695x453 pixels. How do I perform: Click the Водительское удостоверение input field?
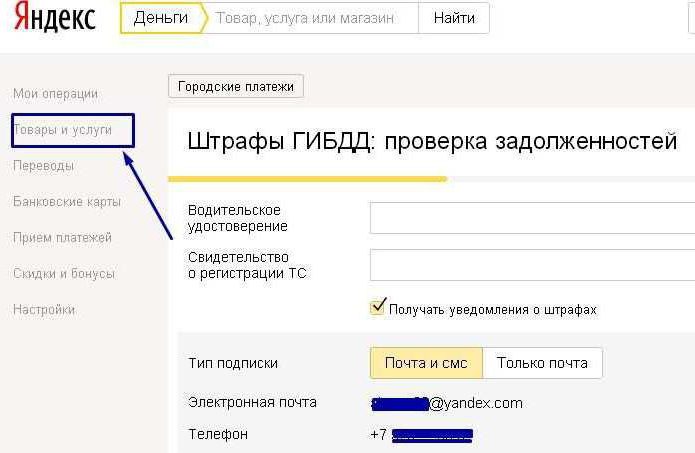click(531, 218)
